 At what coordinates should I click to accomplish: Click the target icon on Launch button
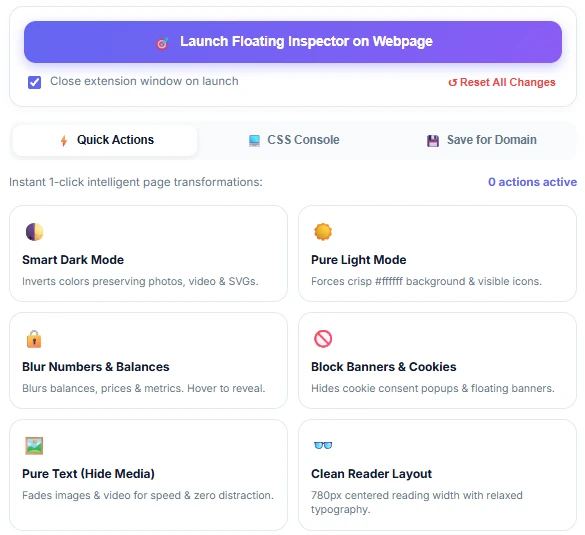pos(162,43)
